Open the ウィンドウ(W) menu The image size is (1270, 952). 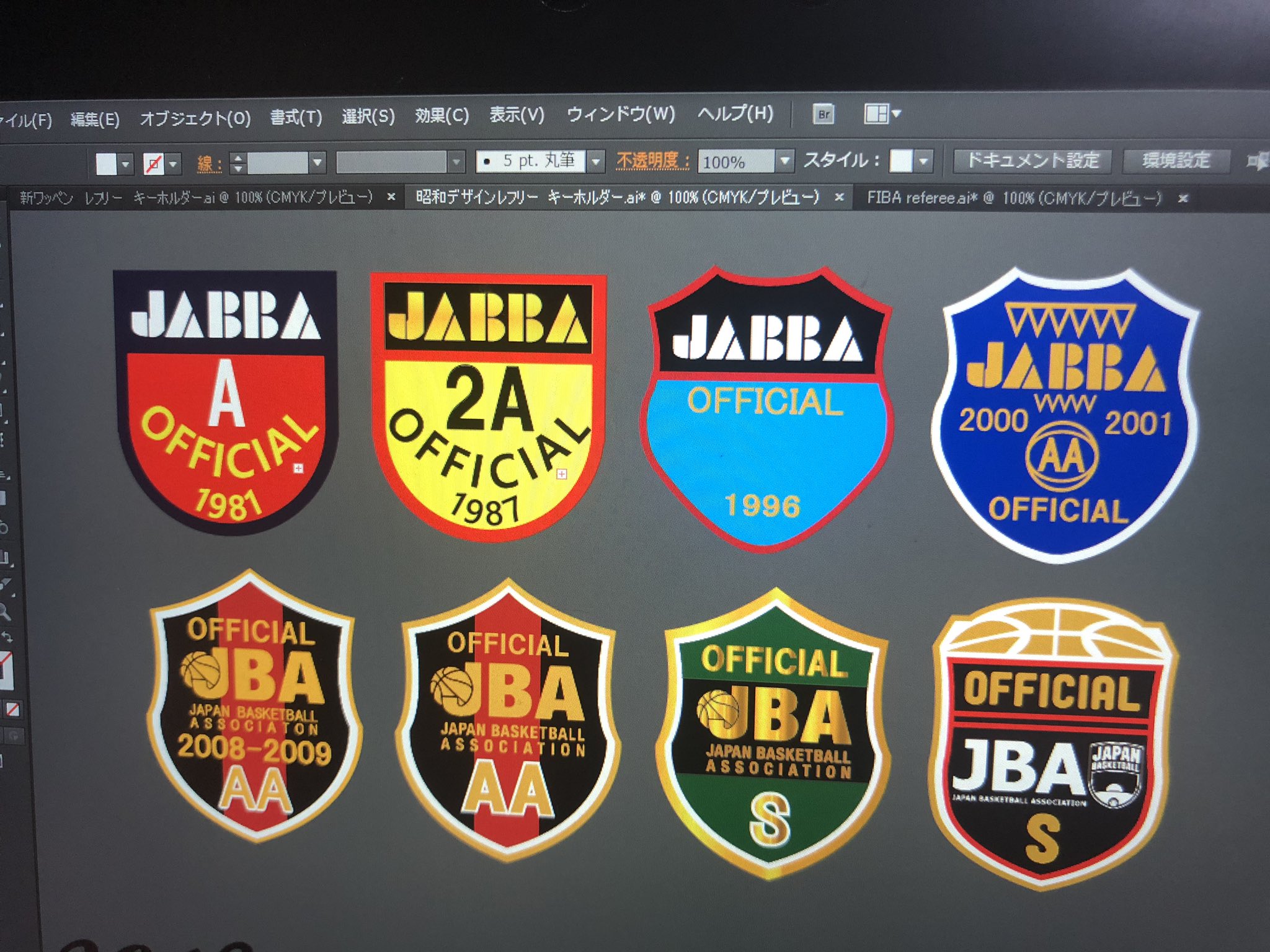pos(621,114)
